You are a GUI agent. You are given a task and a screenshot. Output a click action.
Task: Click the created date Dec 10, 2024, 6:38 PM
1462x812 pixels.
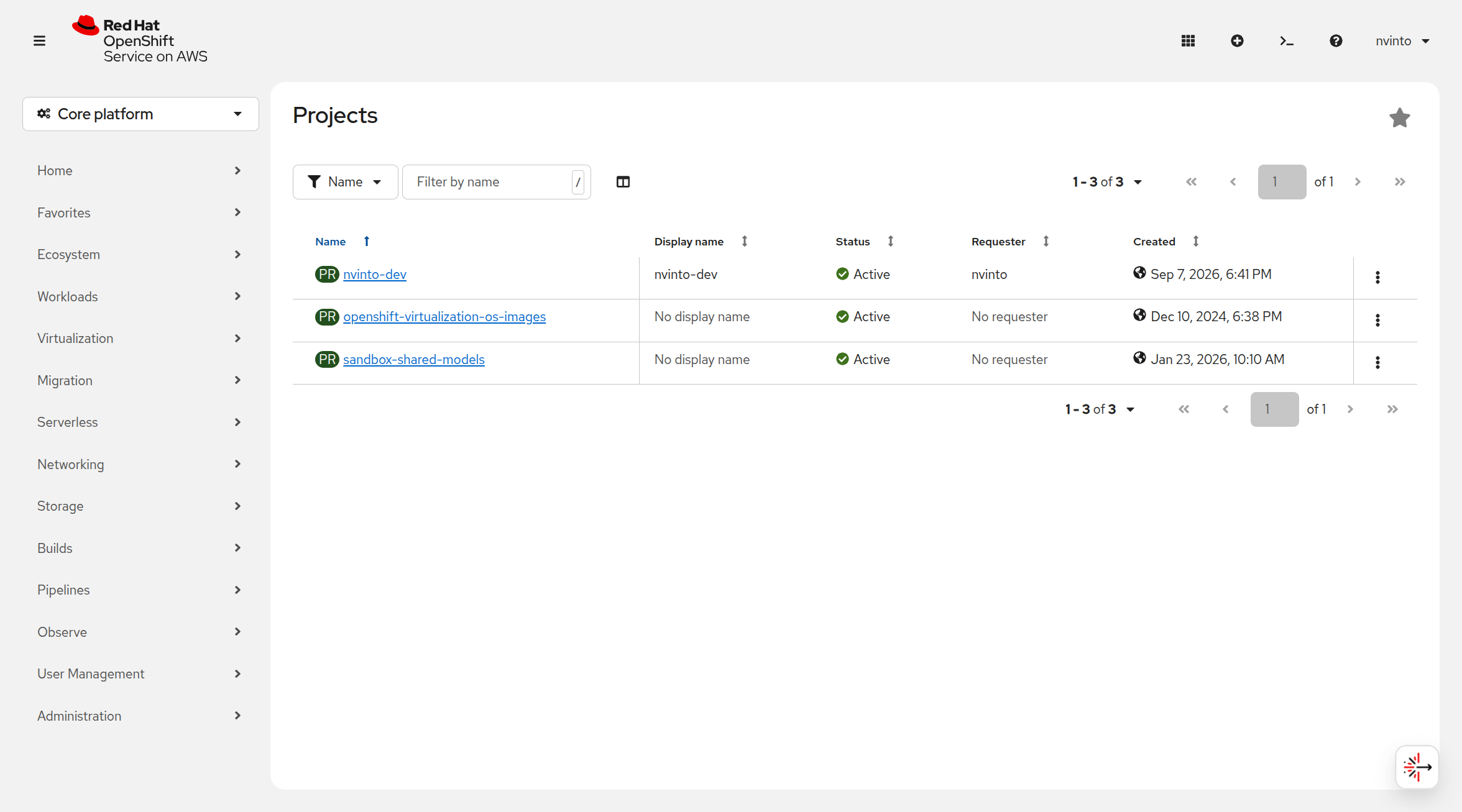1216,317
